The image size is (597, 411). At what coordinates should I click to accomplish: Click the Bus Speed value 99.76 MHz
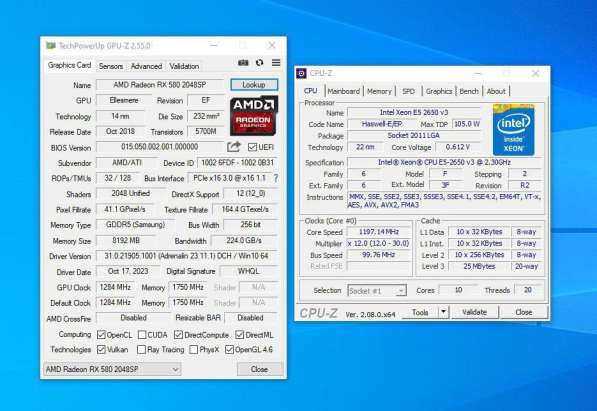(x=379, y=254)
